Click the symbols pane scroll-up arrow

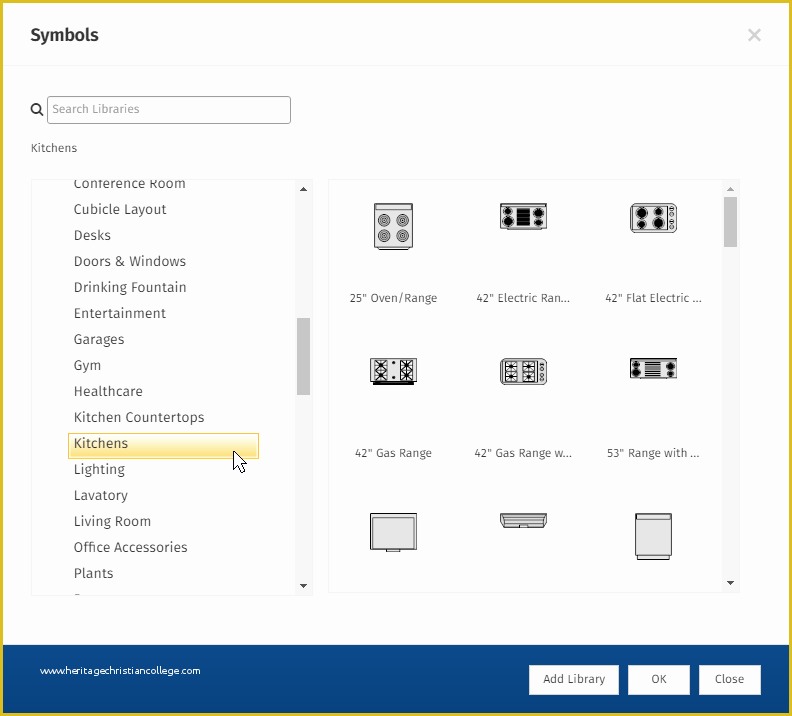(x=730, y=189)
